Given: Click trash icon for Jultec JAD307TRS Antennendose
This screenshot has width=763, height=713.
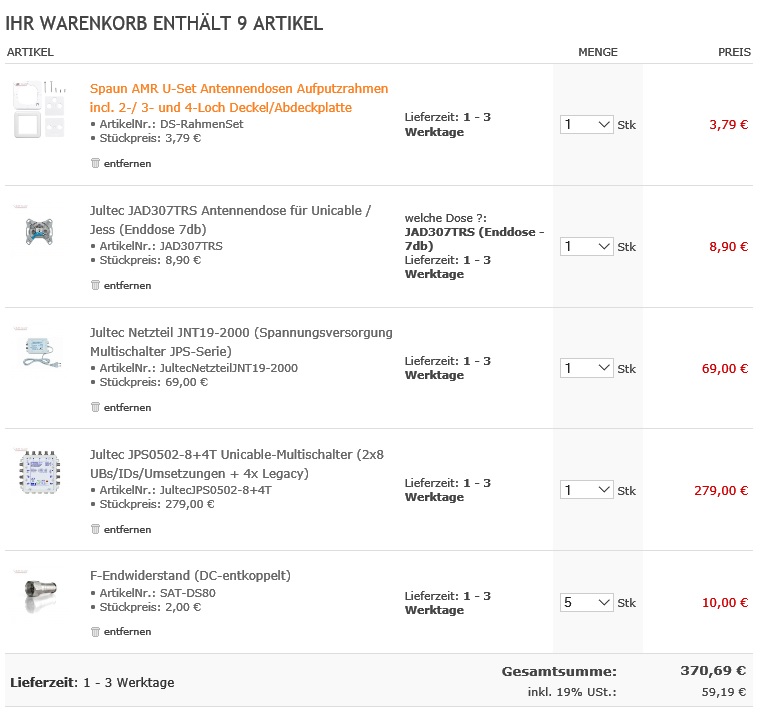Looking at the screenshot, I should point(96,285).
